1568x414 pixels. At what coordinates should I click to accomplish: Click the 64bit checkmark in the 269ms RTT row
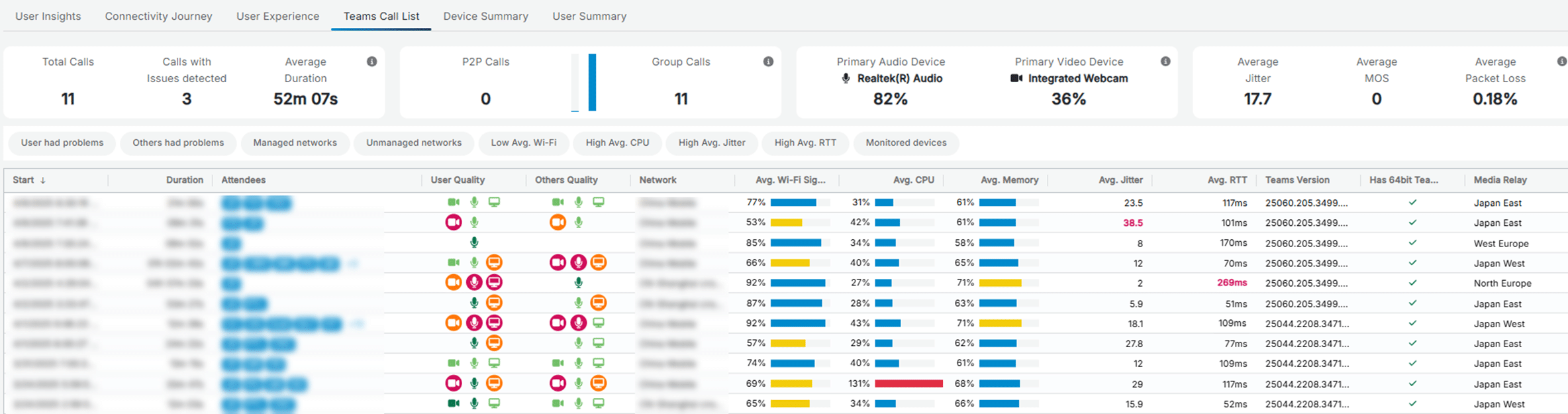1412,283
